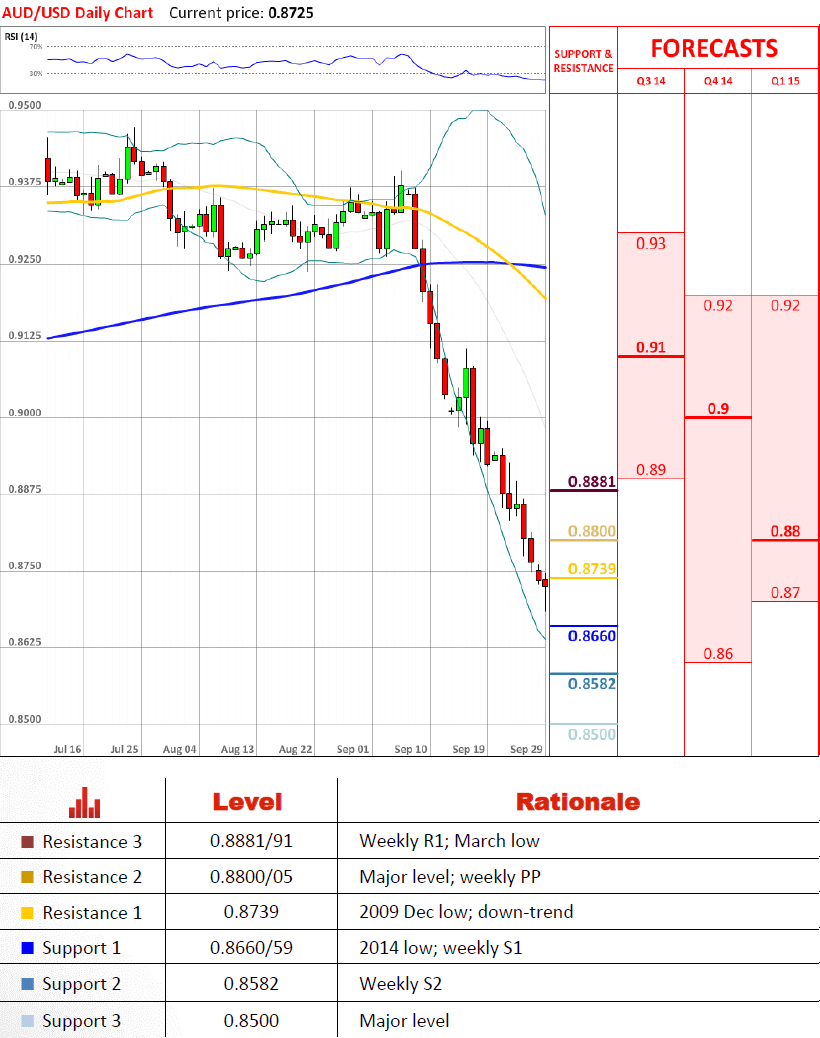Click the Resistance 3 maroon color swatch
This screenshot has height=1038, width=820.
tap(27, 842)
